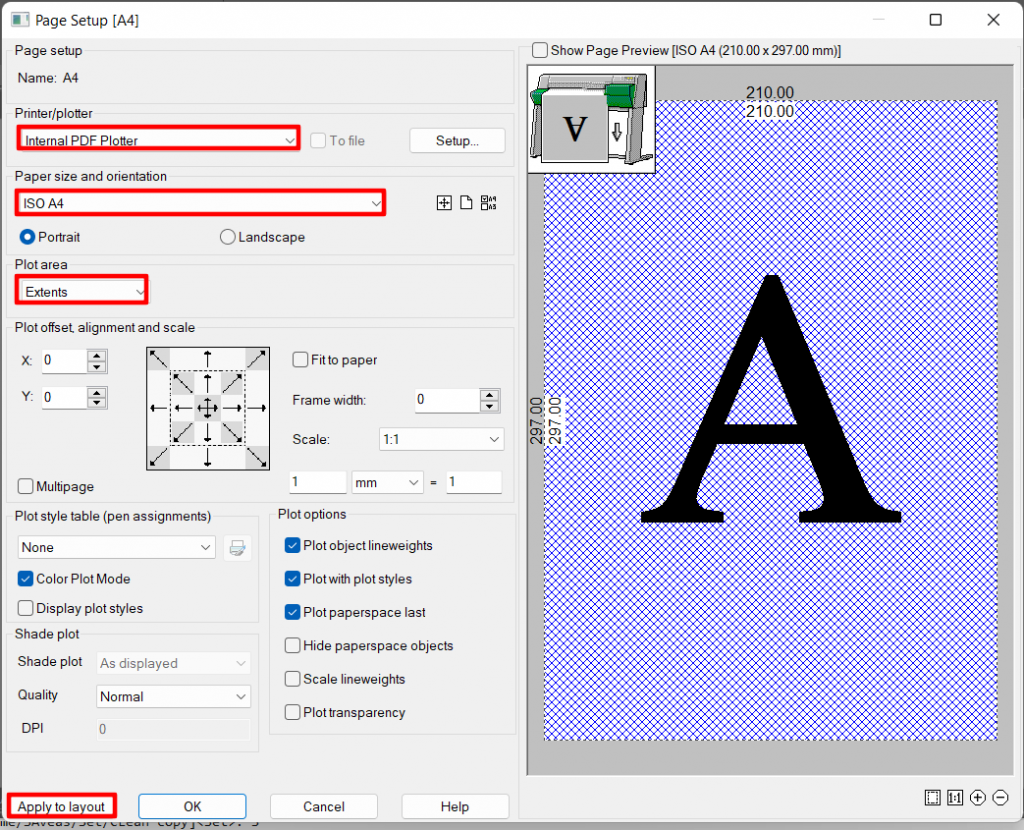
Task: Uncheck Plot object lineweights
Action: tap(293, 546)
